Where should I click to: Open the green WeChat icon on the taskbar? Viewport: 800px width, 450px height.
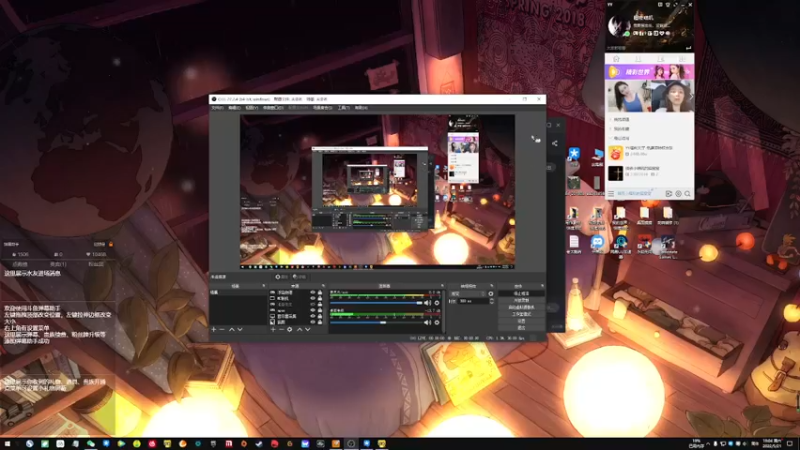pos(91,444)
